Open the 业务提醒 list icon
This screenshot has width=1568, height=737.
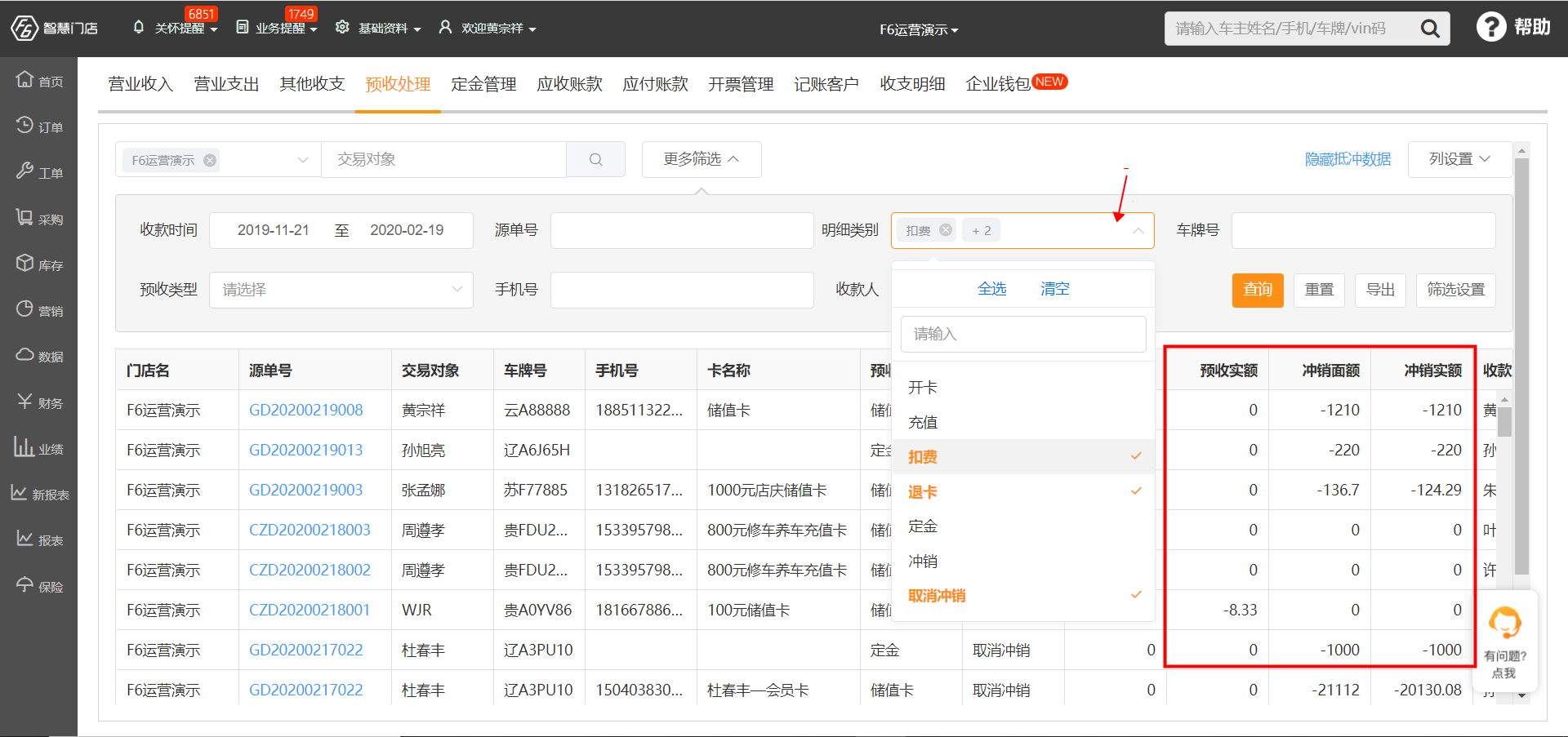tap(243, 27)
